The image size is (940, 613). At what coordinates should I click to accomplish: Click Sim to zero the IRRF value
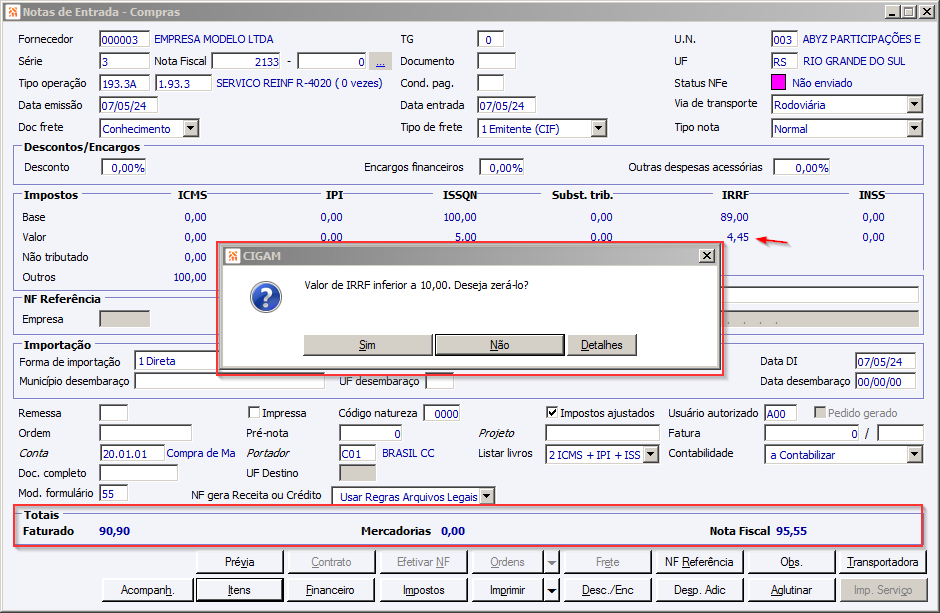(x=367, y=345)
